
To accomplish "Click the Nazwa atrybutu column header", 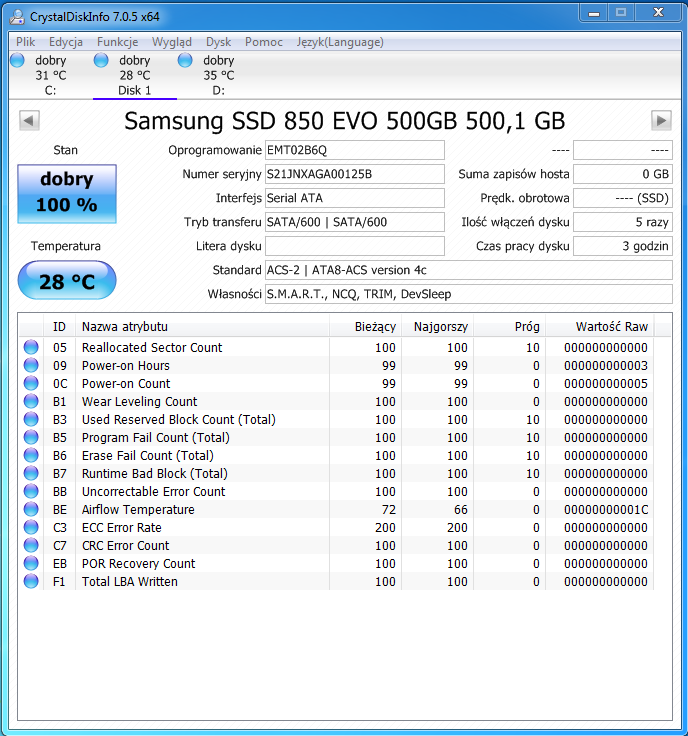I will click(202, 327).
